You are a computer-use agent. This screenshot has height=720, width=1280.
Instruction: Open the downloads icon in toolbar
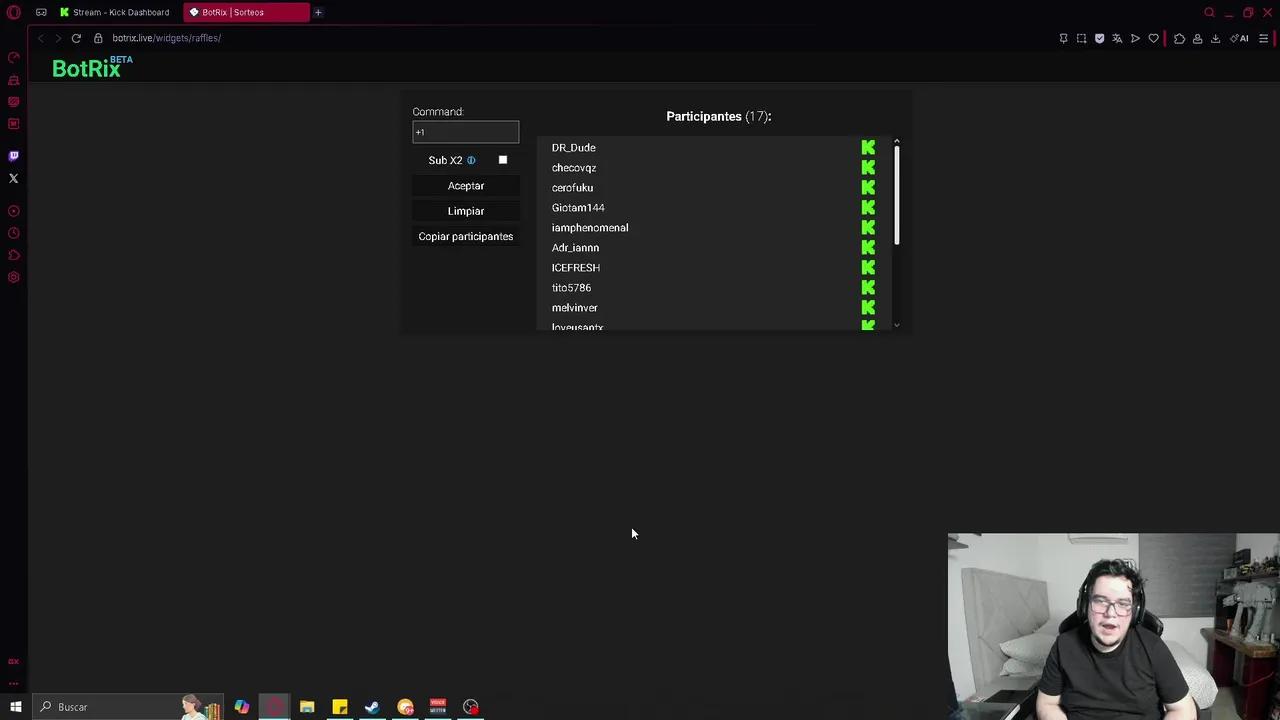tap(1215, 38)
